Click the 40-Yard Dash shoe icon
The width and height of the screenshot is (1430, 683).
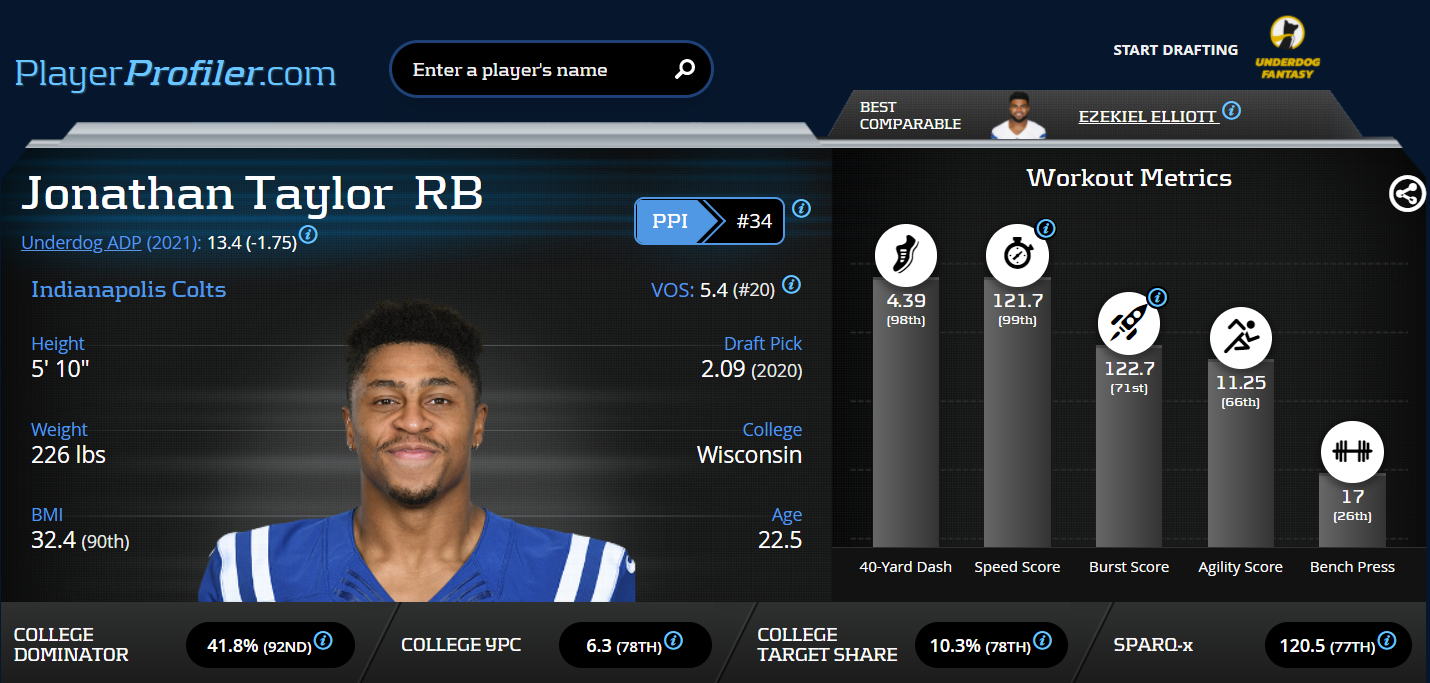905,255
